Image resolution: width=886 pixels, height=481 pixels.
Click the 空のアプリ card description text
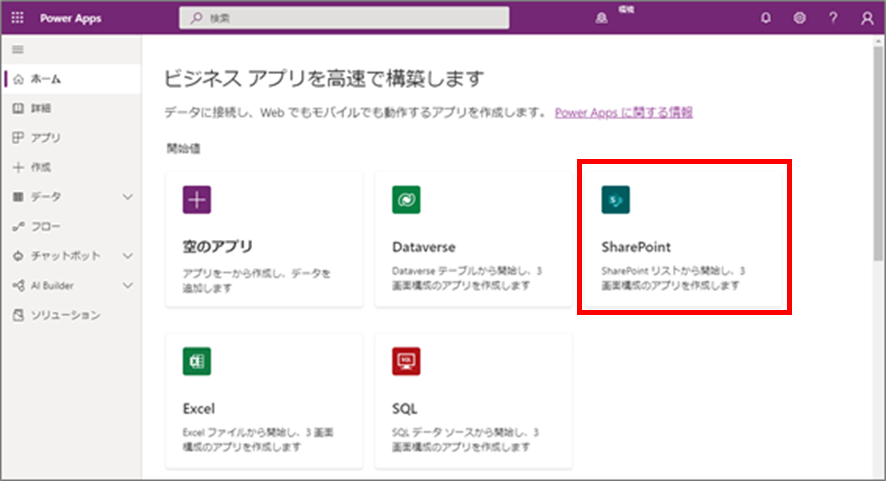coord(256,281)
